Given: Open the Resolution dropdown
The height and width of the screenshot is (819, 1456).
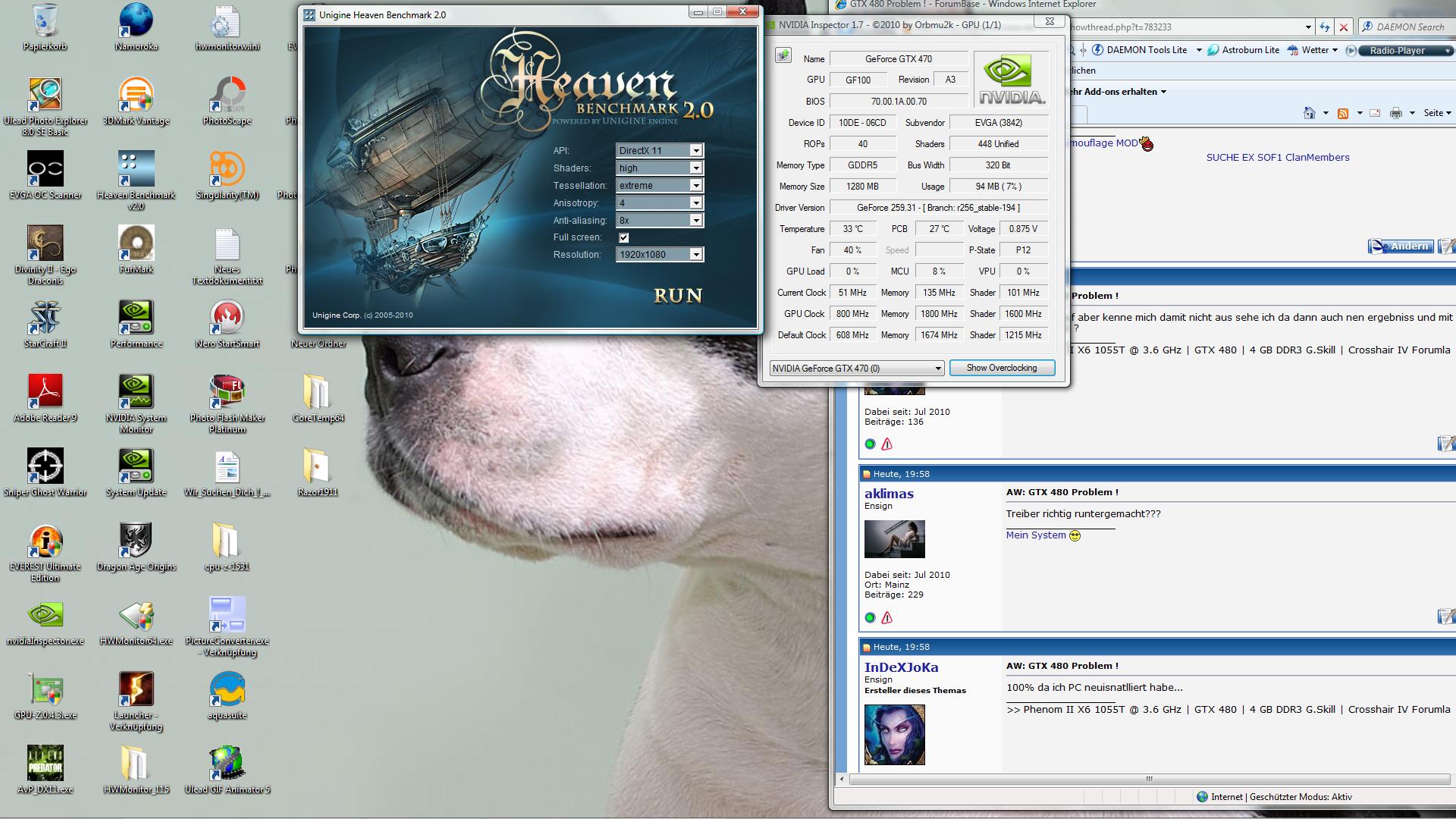Looking at the screenshot, I should [x=659, y=255].
